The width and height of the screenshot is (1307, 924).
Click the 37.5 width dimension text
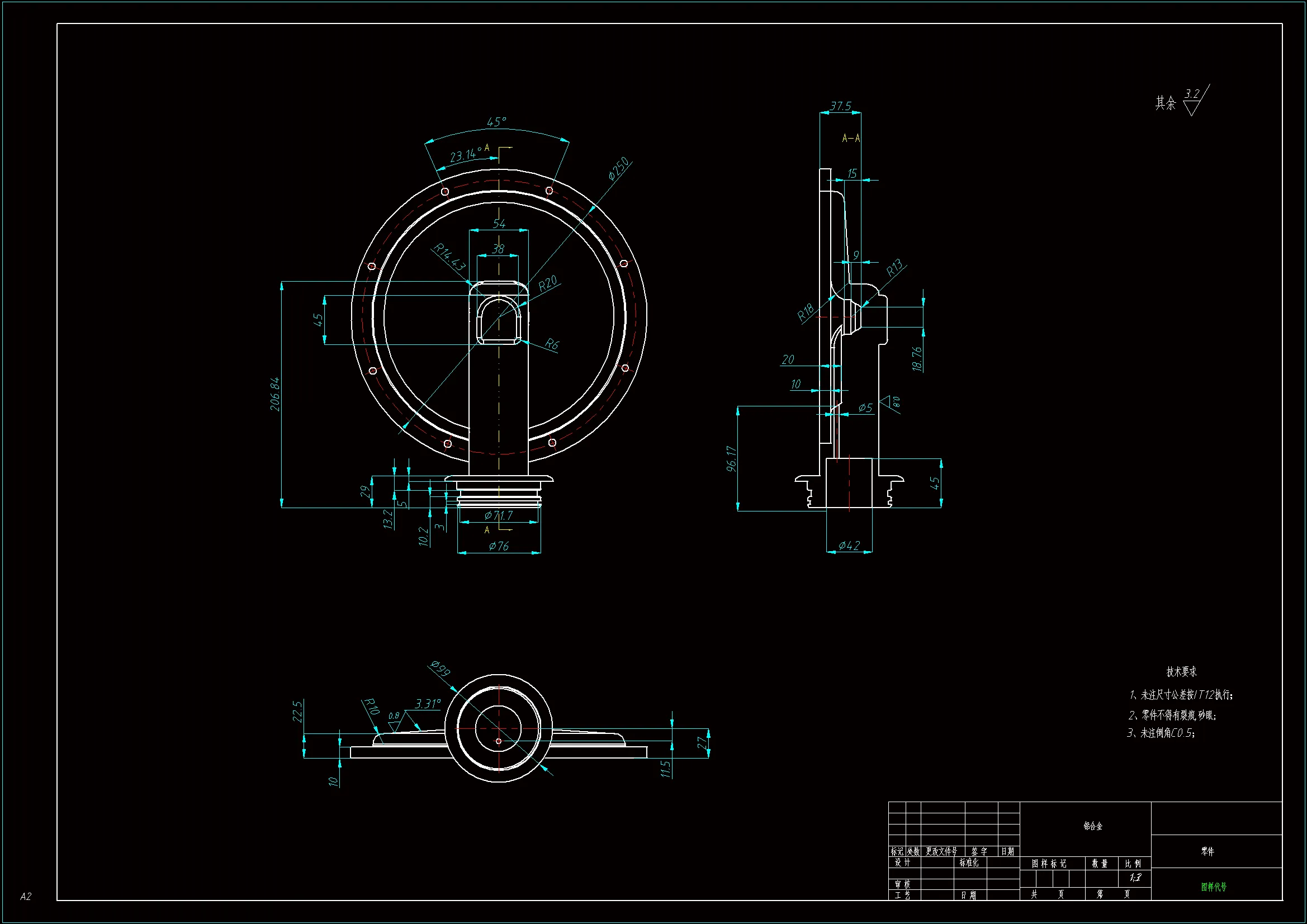tap(840, 106)
